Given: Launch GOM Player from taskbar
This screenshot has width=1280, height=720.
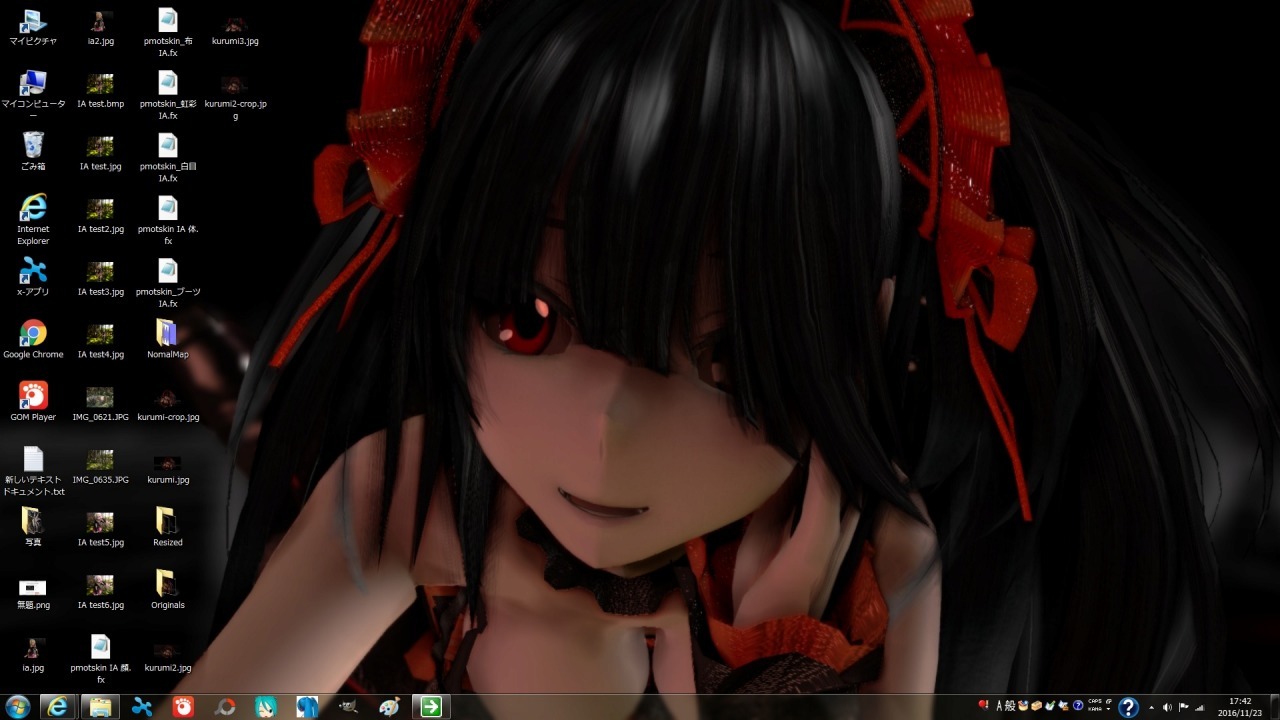Looking at the screenshot, I should click(183, 707).
